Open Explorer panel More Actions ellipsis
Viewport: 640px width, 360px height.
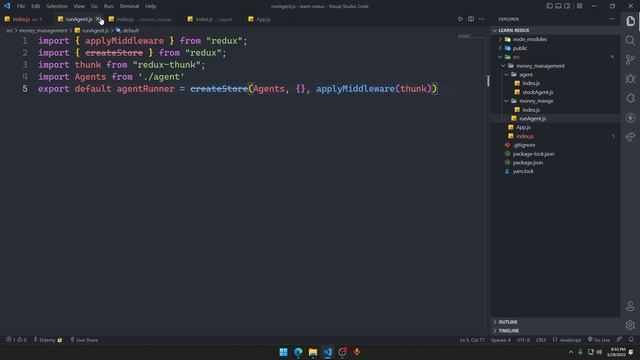(x=611, y=19)
